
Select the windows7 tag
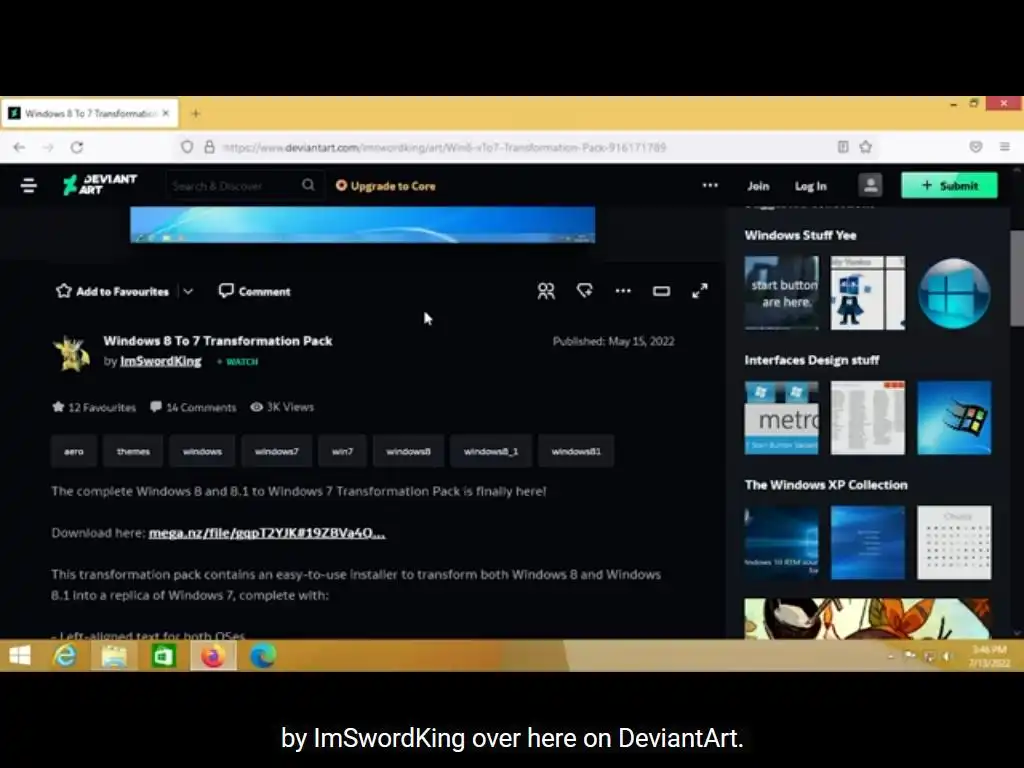[x=276, y=451]
